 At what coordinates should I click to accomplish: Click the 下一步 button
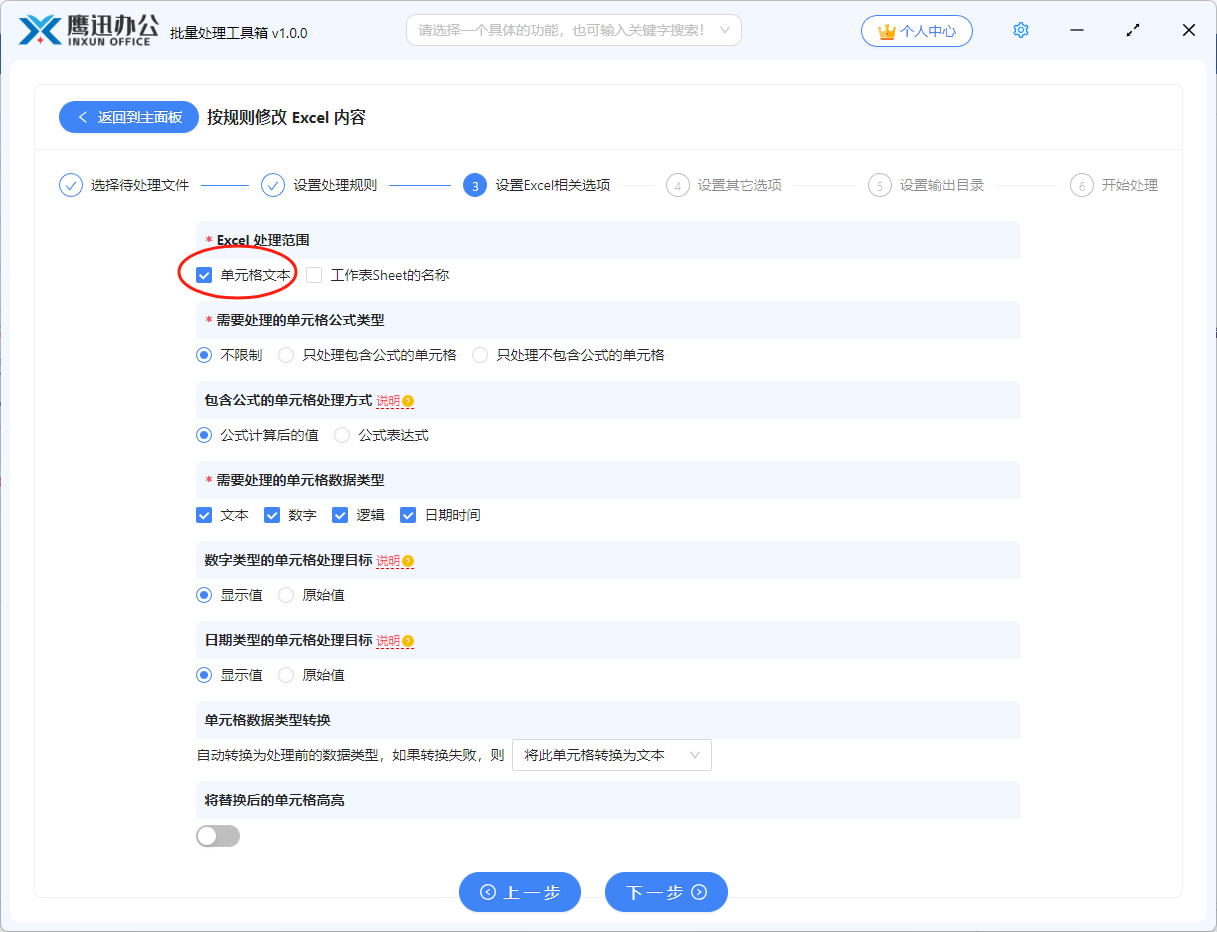coord(666,892)
